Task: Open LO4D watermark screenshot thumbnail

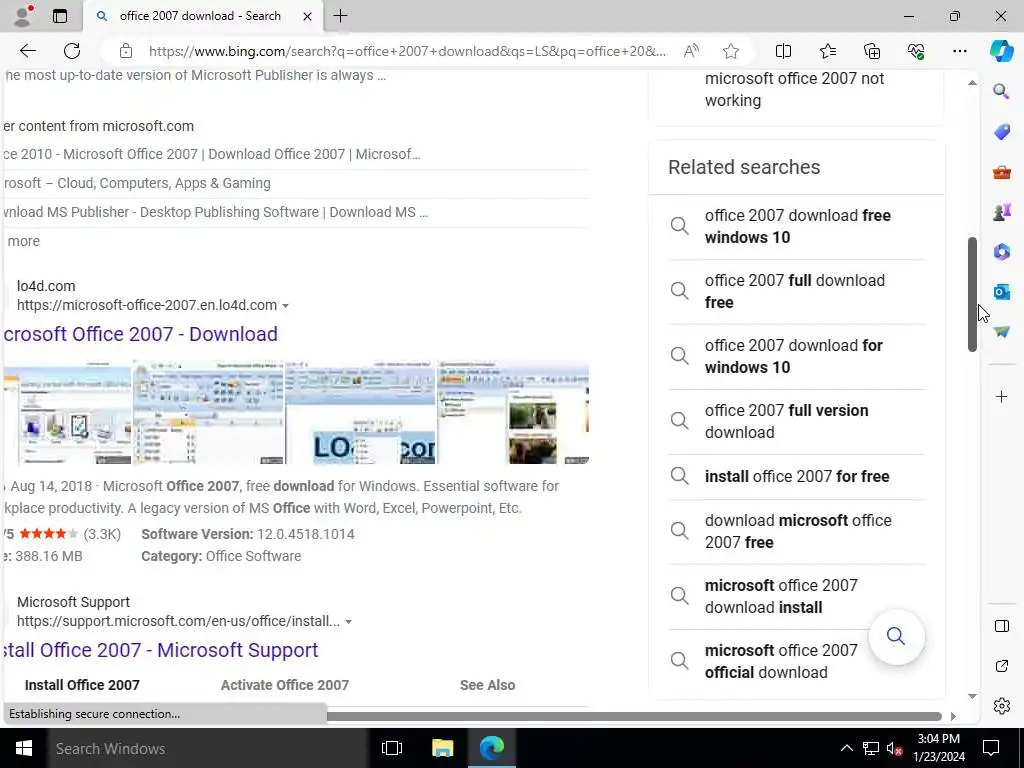Action: click(x=360, y=412)
